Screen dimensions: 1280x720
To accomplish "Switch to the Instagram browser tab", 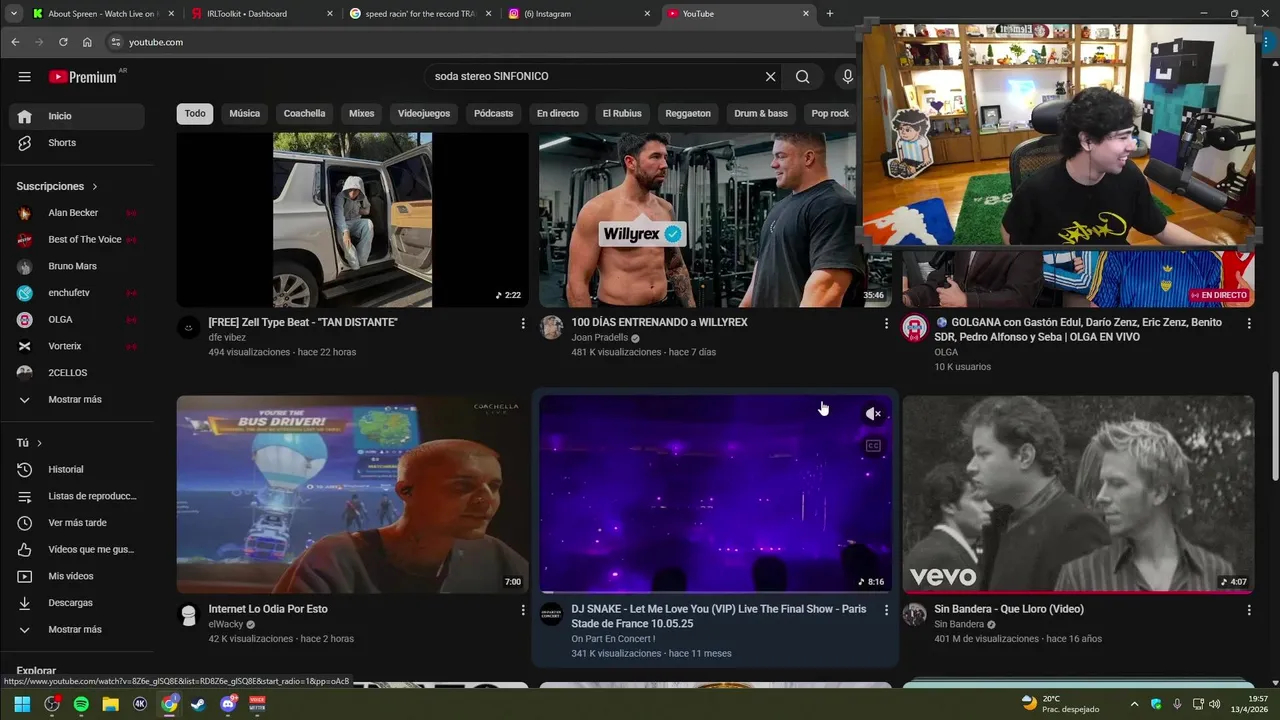I will pos(580,14).
